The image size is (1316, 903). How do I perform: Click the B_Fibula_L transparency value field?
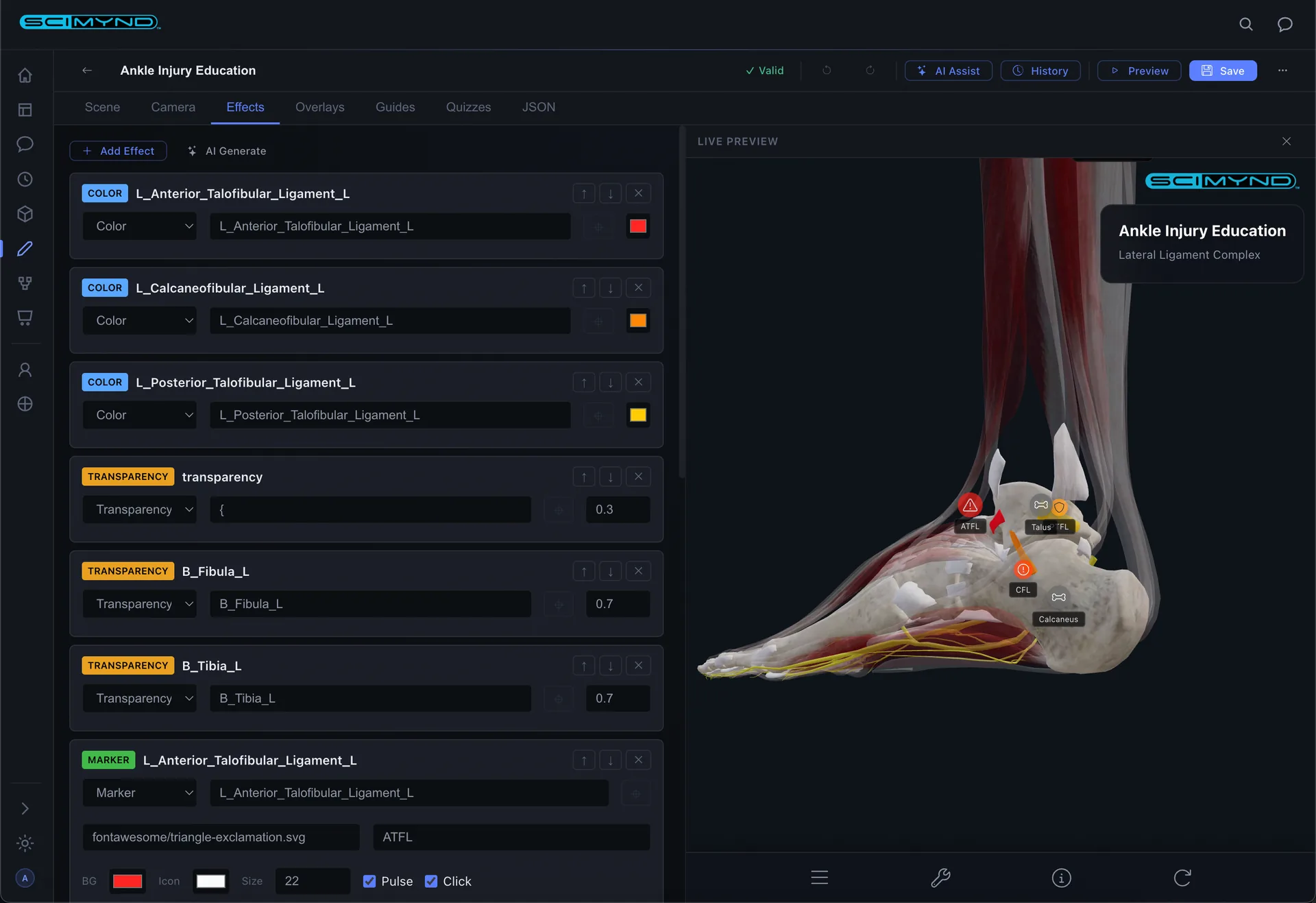click(x=617, y=604)
